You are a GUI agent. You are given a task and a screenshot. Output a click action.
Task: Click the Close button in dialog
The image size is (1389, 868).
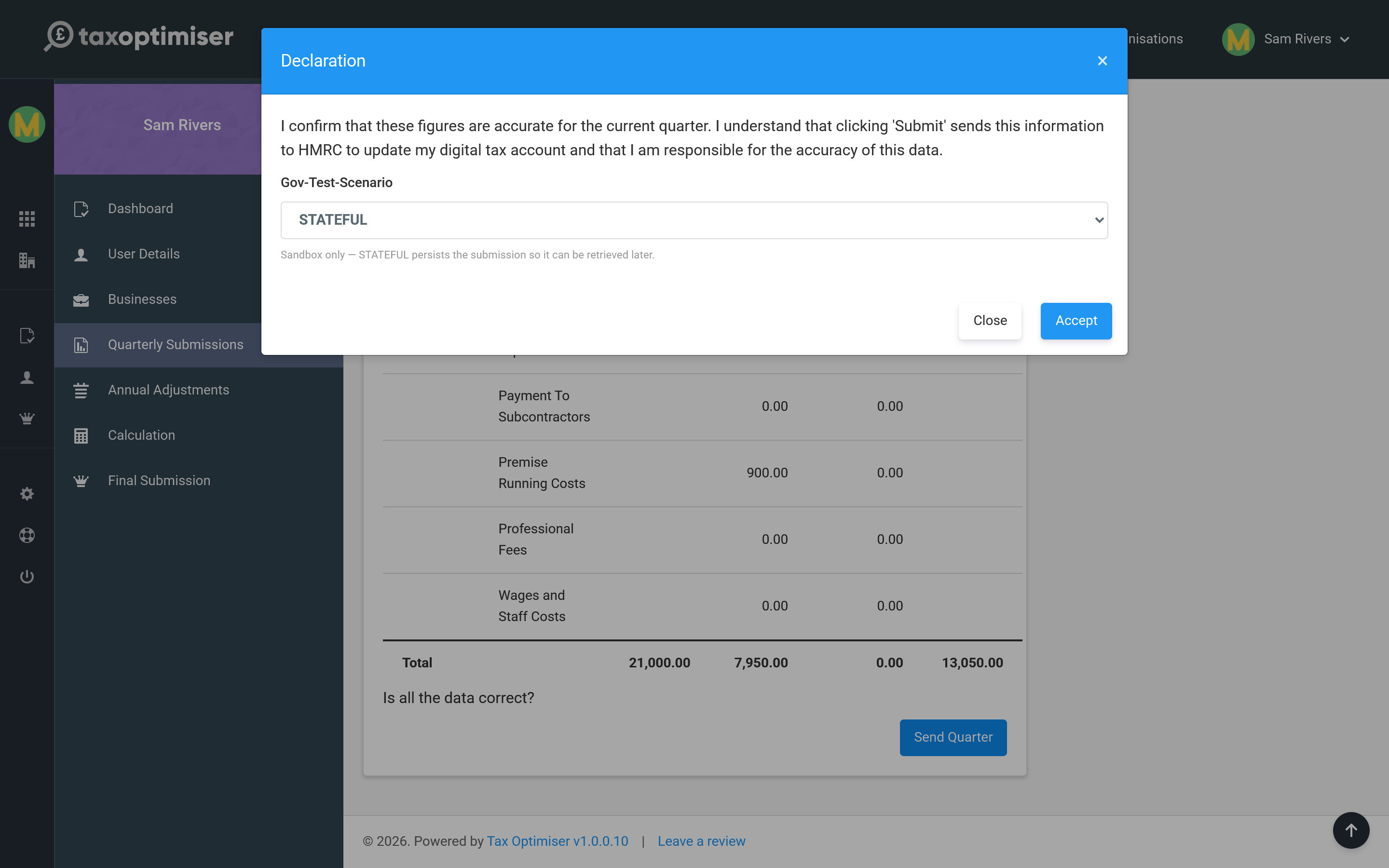[x=990, y=321]
